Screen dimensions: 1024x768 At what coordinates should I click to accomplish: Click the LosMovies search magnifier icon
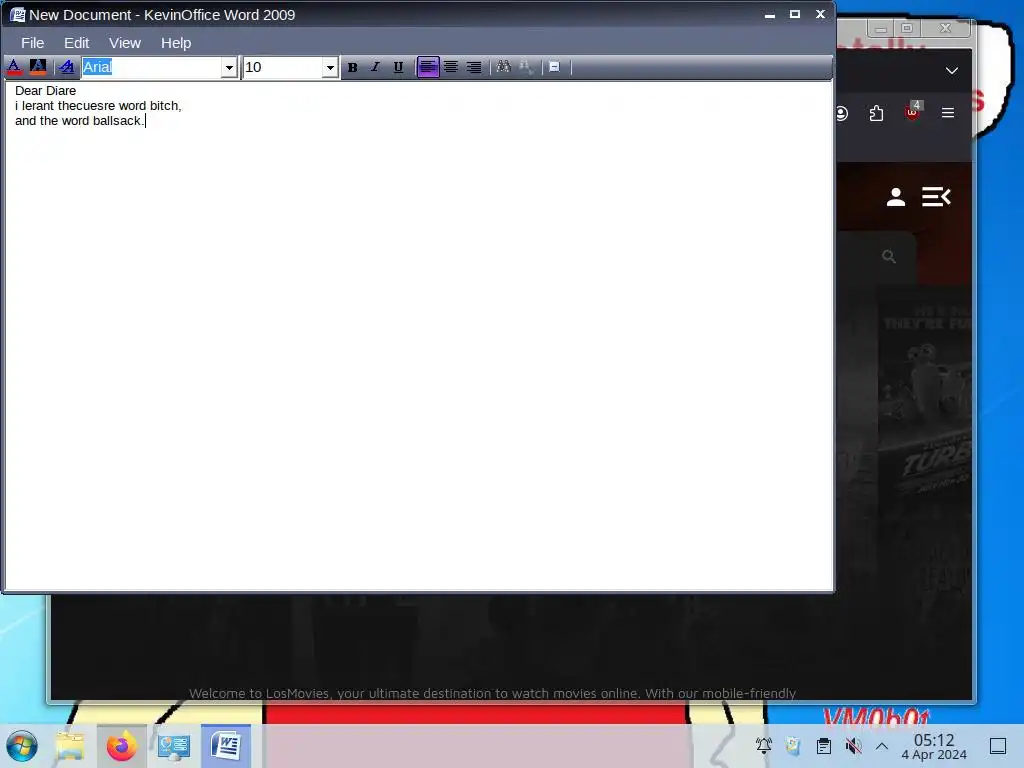pyautogui.click(x=888, y=257)
